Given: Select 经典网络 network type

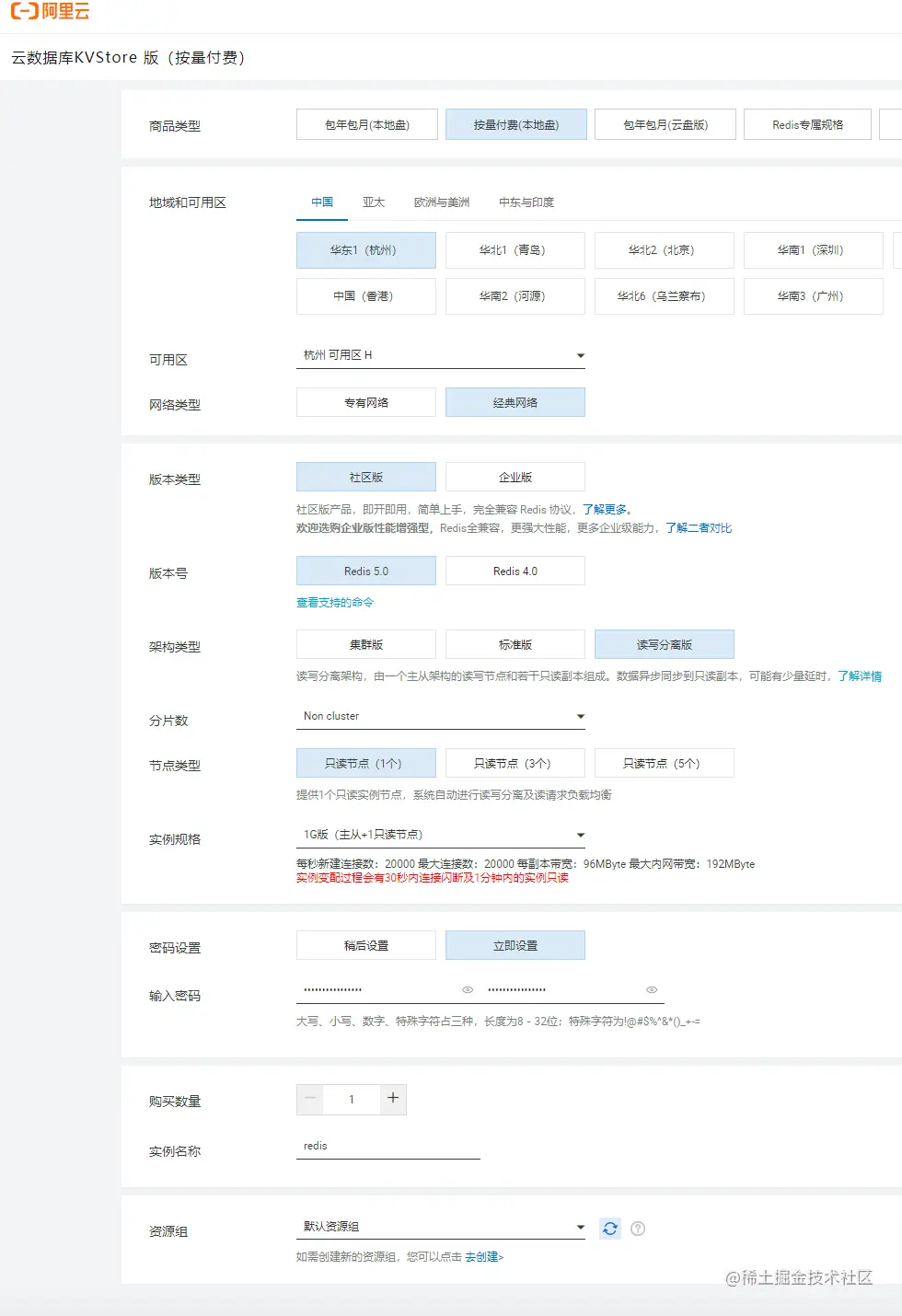Looking at the screenshot, I should 515,402.
